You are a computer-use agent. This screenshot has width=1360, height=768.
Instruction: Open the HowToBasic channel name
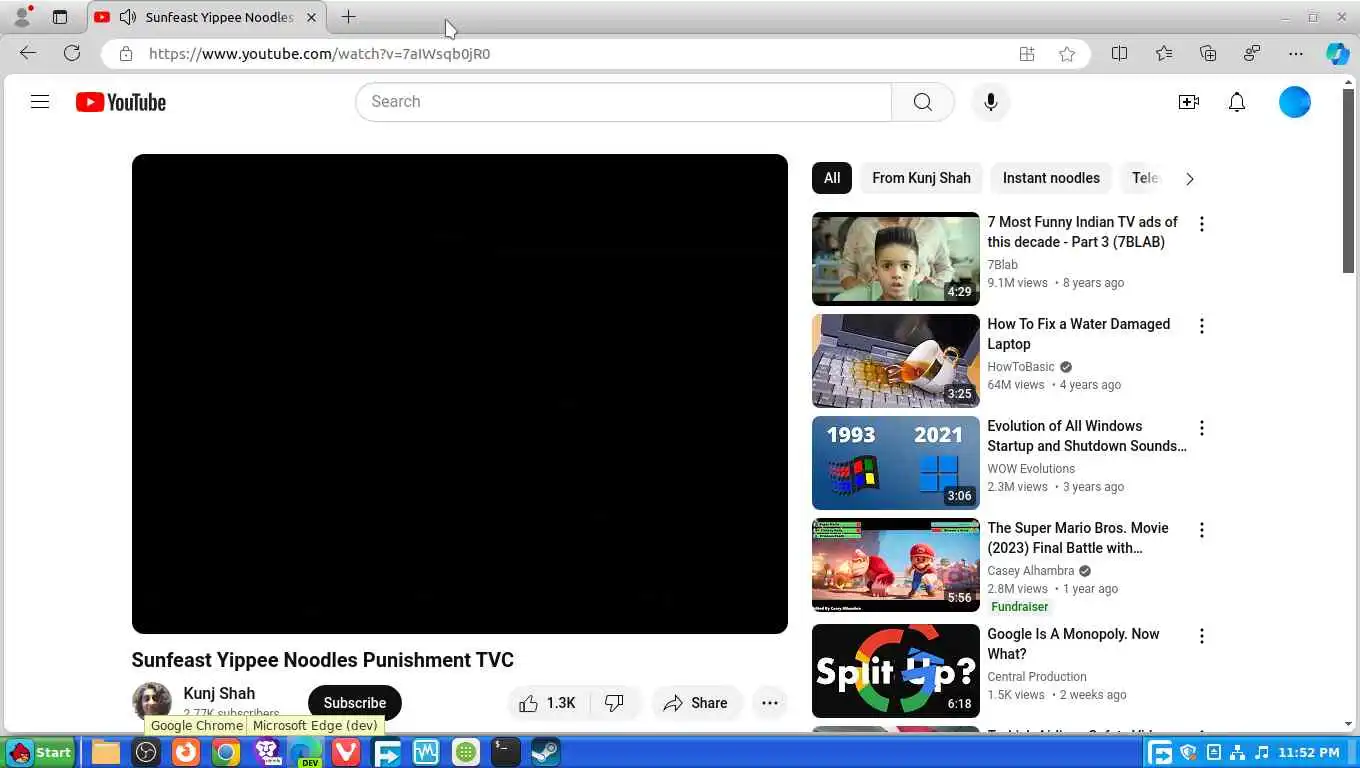1021,367
